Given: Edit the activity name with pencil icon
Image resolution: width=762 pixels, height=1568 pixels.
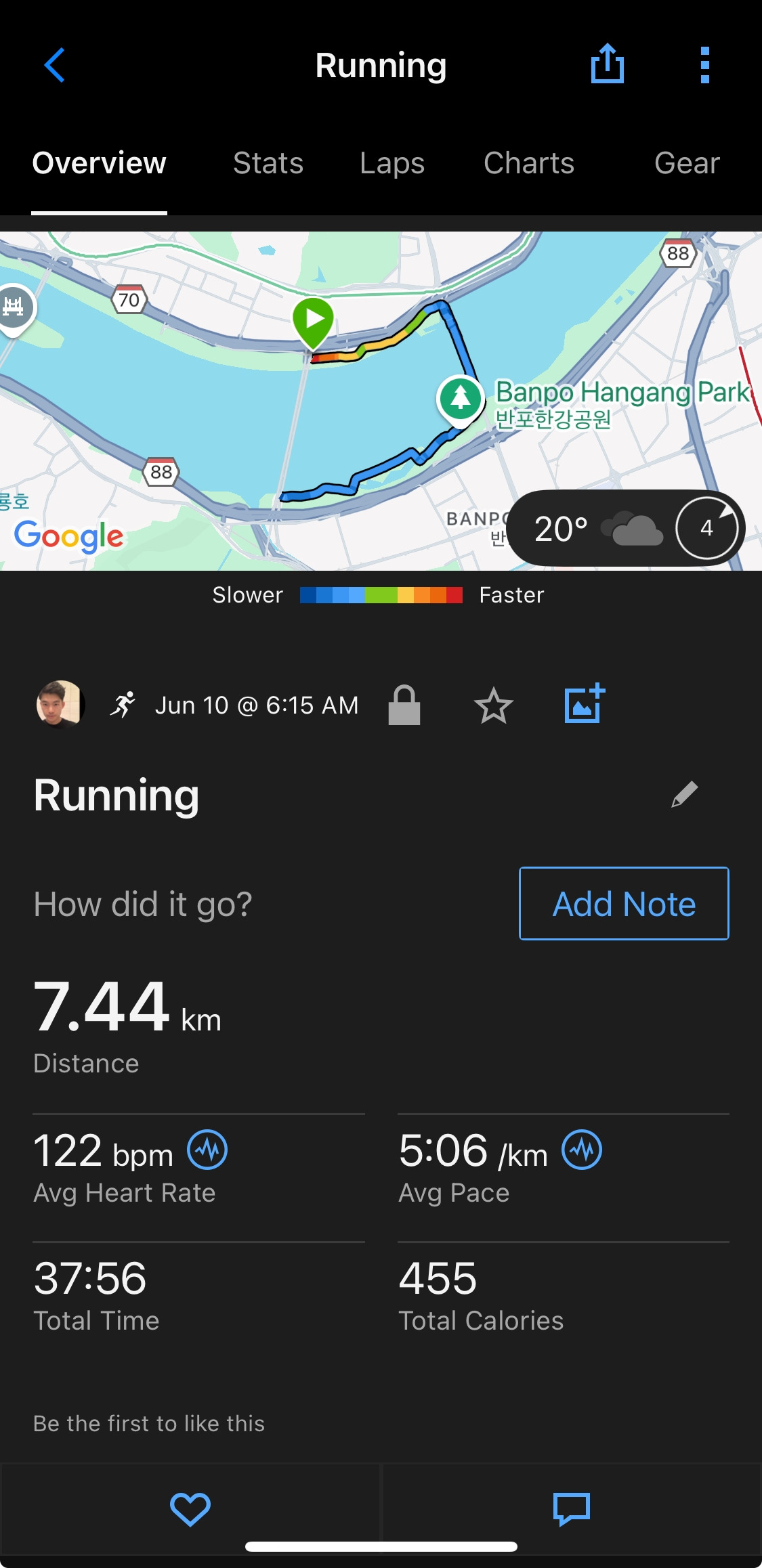Looking at the screenshot, I should [684, 794].
